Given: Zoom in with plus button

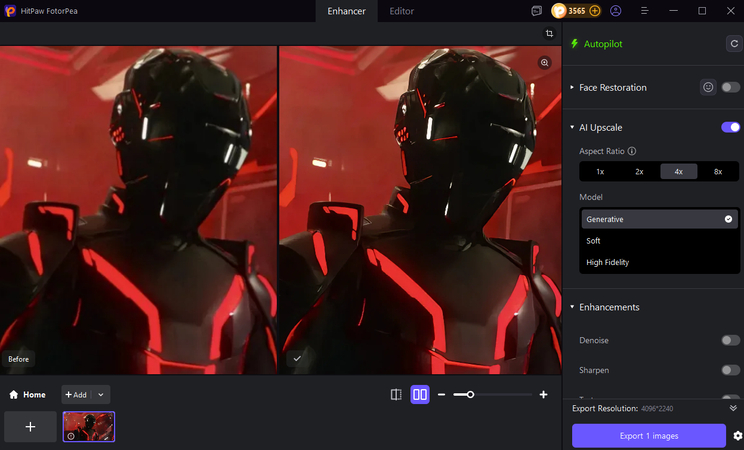Looking at the screenshot, I should 543,394.
